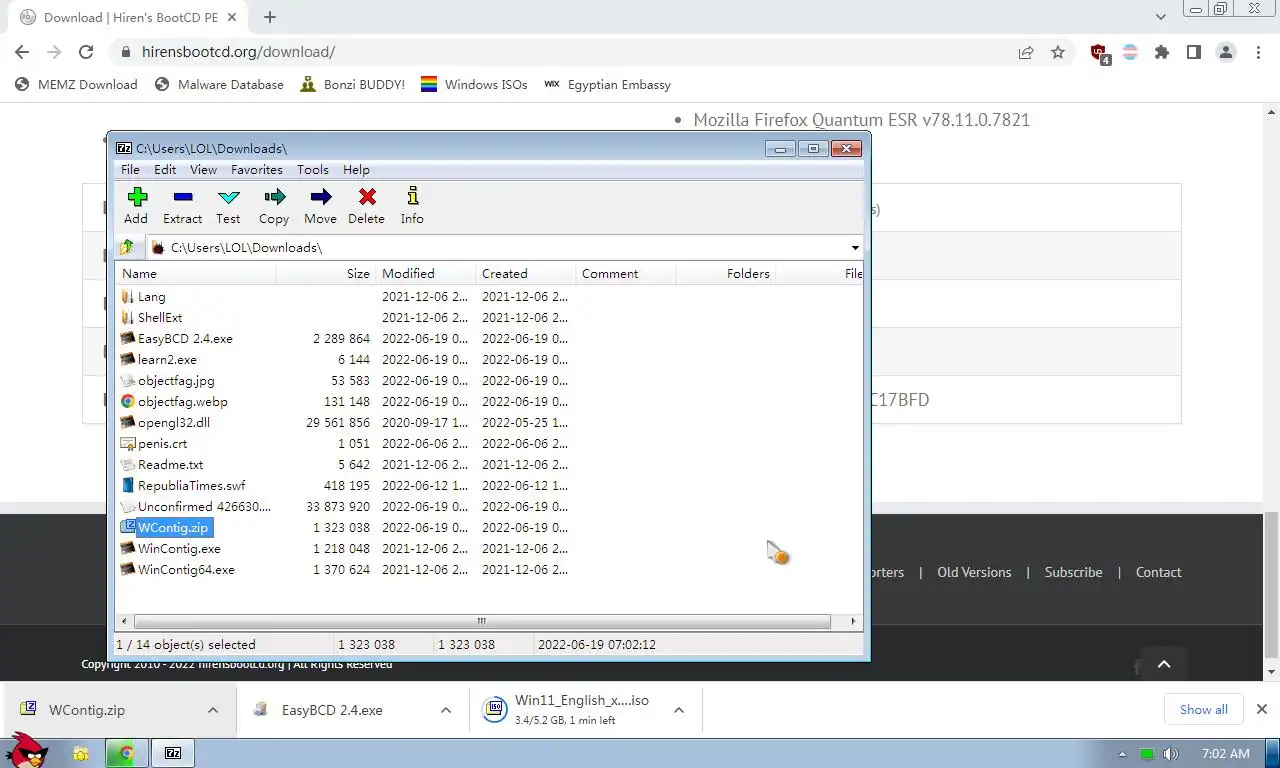This screenshot has width=1280, height=768.
Task: Click the Angry Birds start button
Action: (x=27, y=750)
